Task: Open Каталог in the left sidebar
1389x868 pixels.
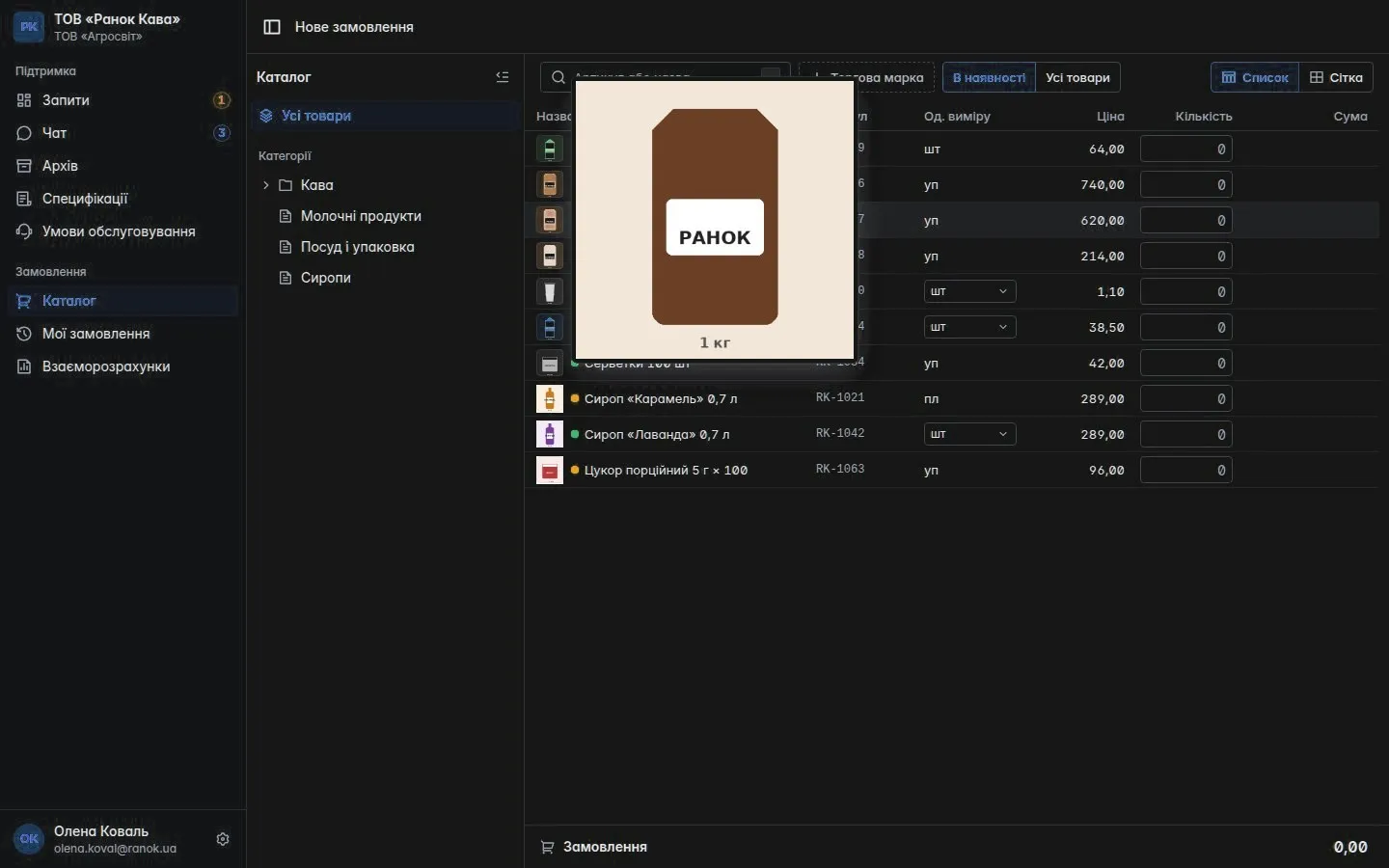Action: (x=123, y=301)
